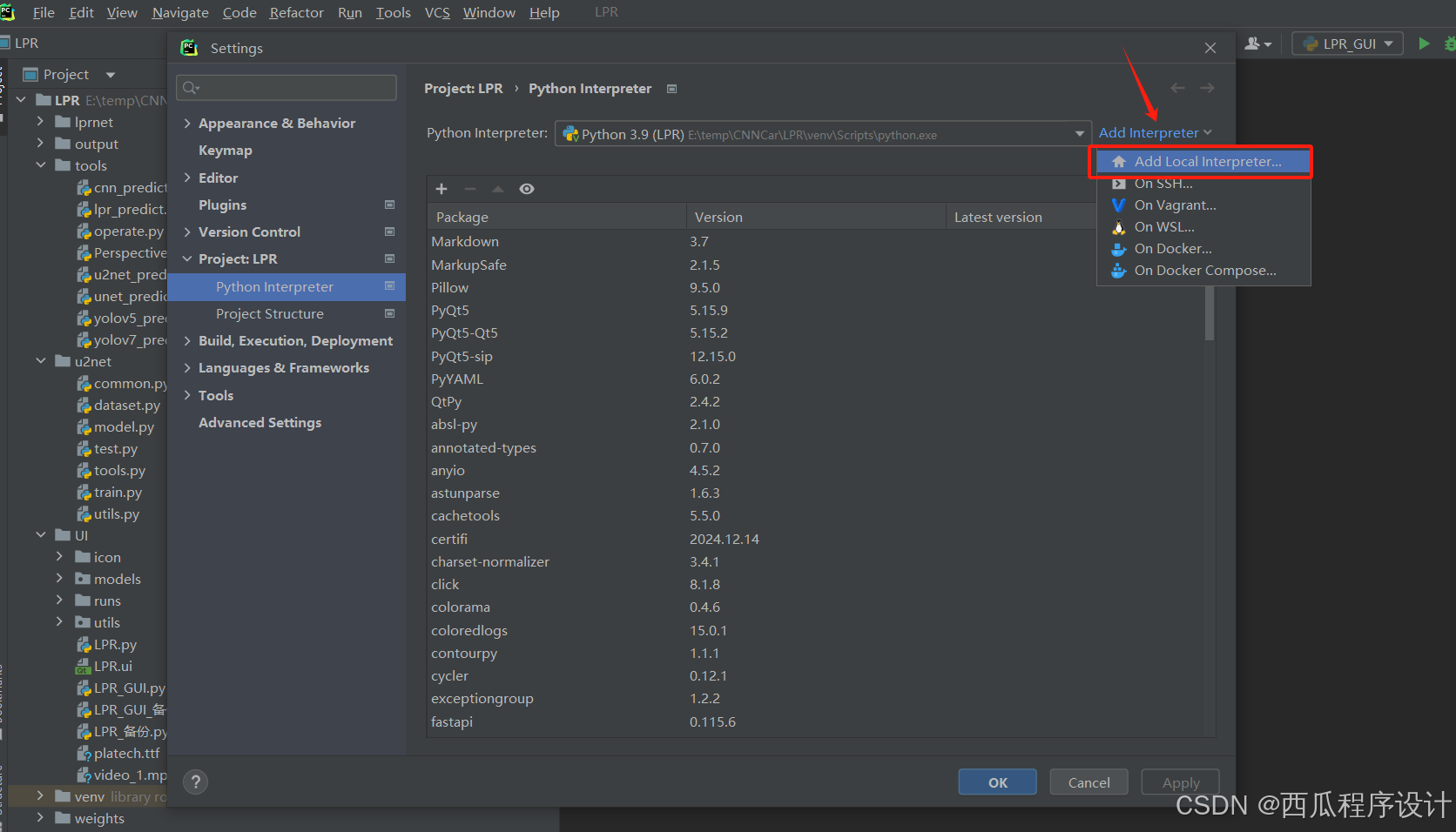Click the settings search input field
Image resolution: width=1456 pixels, height=832 pixels.
(x=286, y=87)
